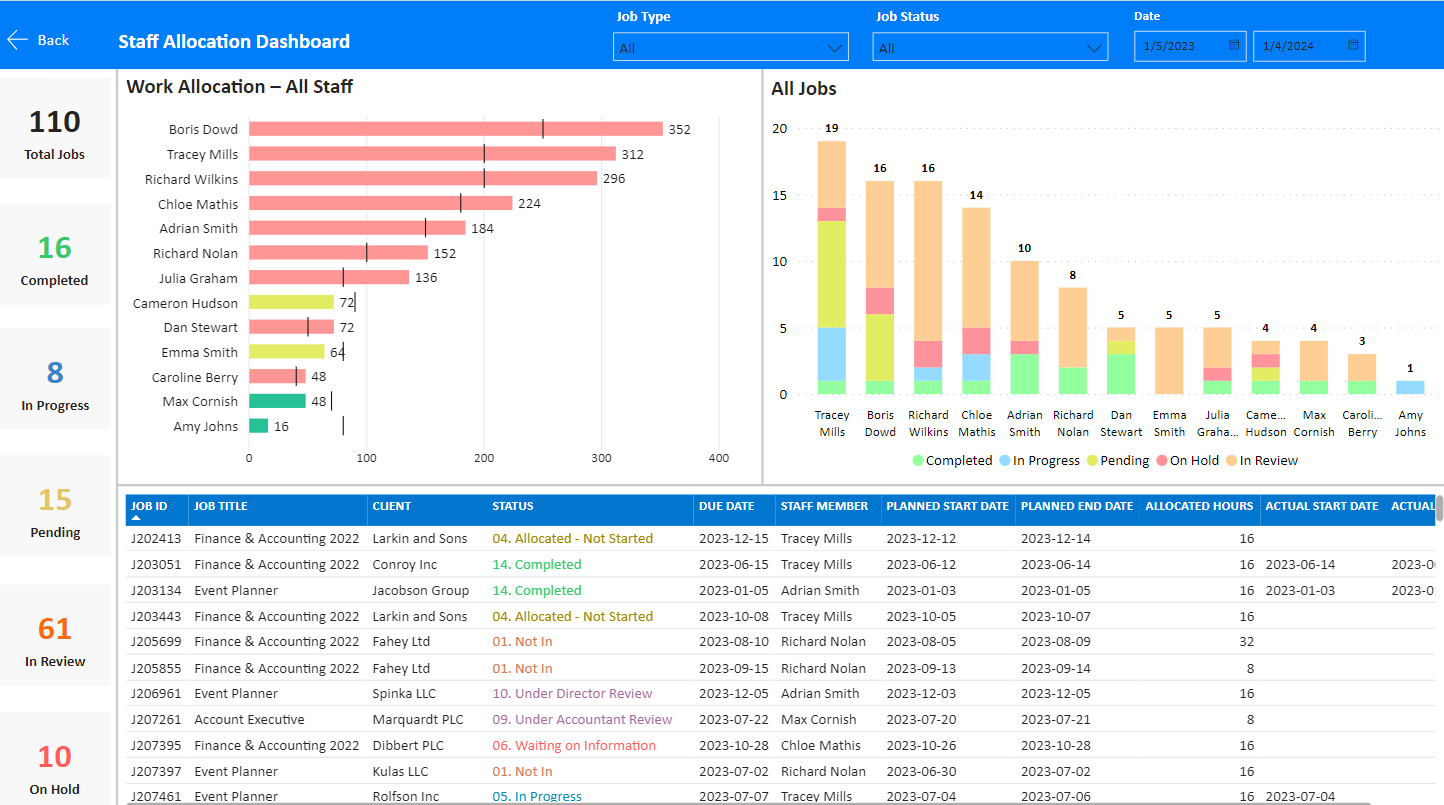The image size is (1444, 805).
Task: Click Tracey Mills' stacked column in All Jobs
Action: point(832,268)
